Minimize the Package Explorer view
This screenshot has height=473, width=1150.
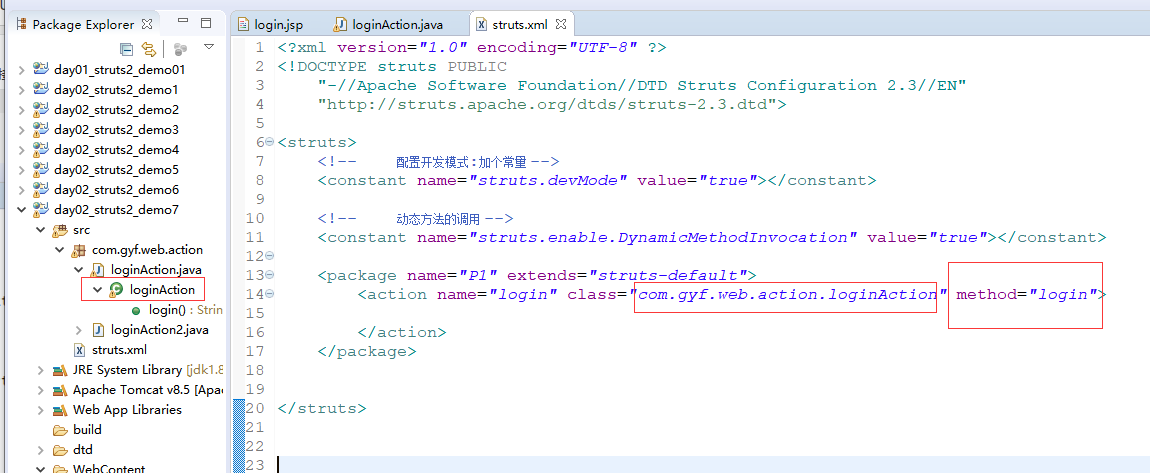coord(184,21)
